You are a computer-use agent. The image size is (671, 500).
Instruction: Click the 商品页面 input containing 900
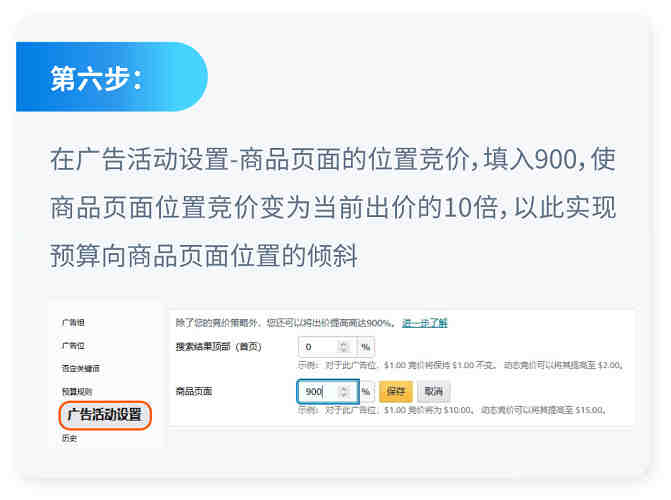tap(328, 391)
